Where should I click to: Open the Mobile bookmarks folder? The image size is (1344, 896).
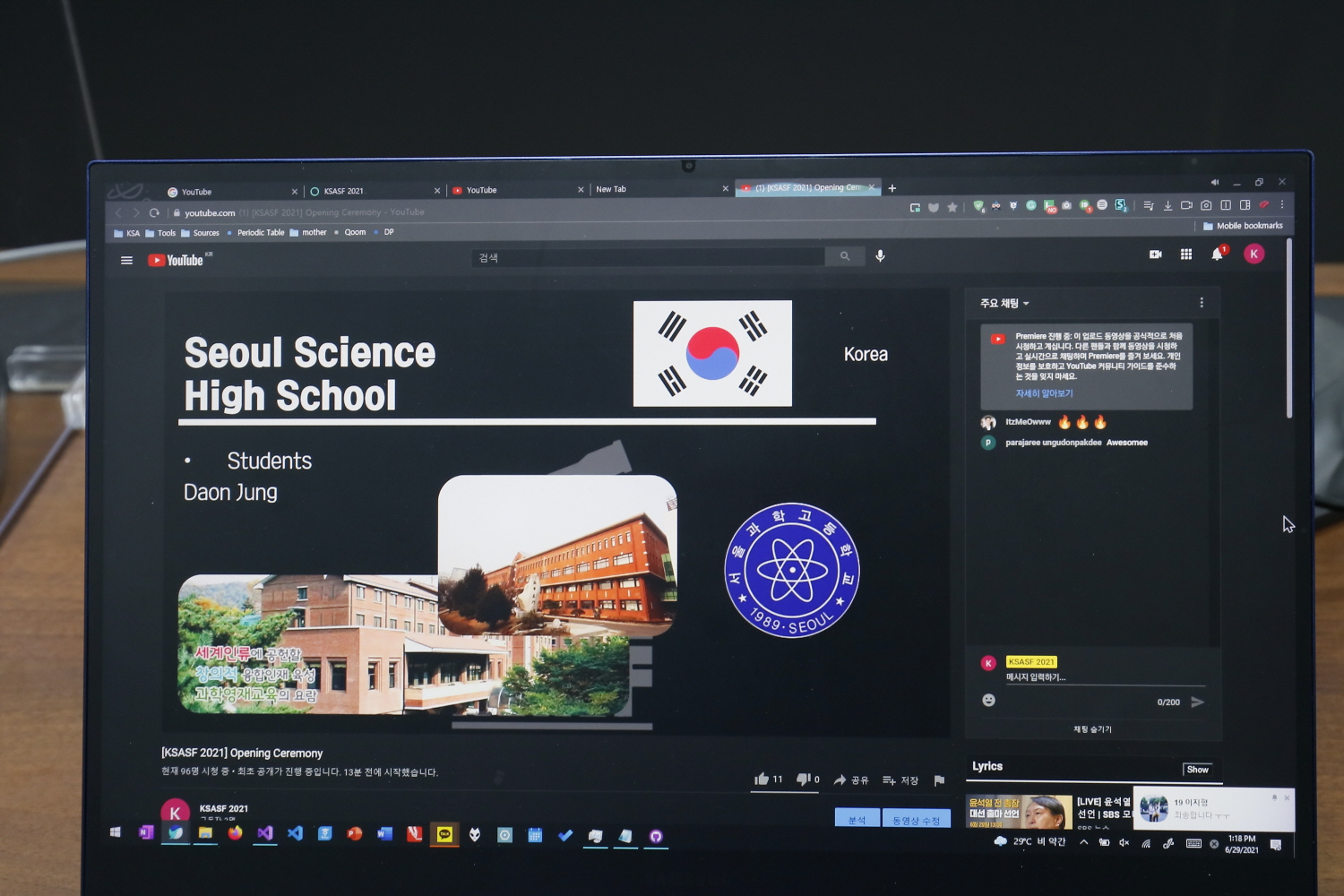click(x=1243, y=226)
